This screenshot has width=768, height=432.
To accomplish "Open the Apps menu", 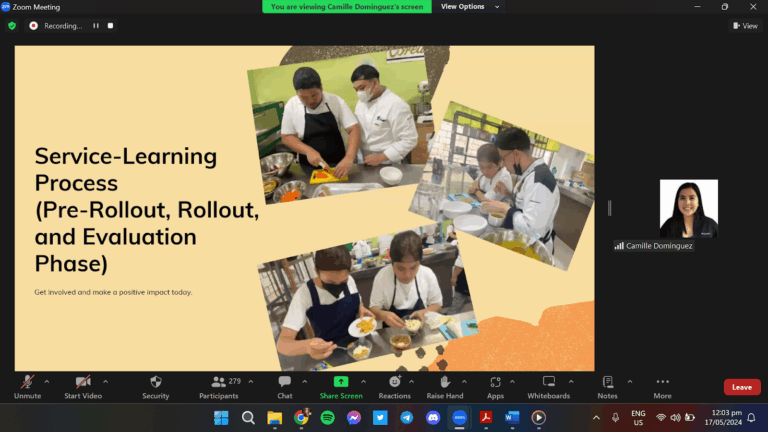I will coord(495,386).
